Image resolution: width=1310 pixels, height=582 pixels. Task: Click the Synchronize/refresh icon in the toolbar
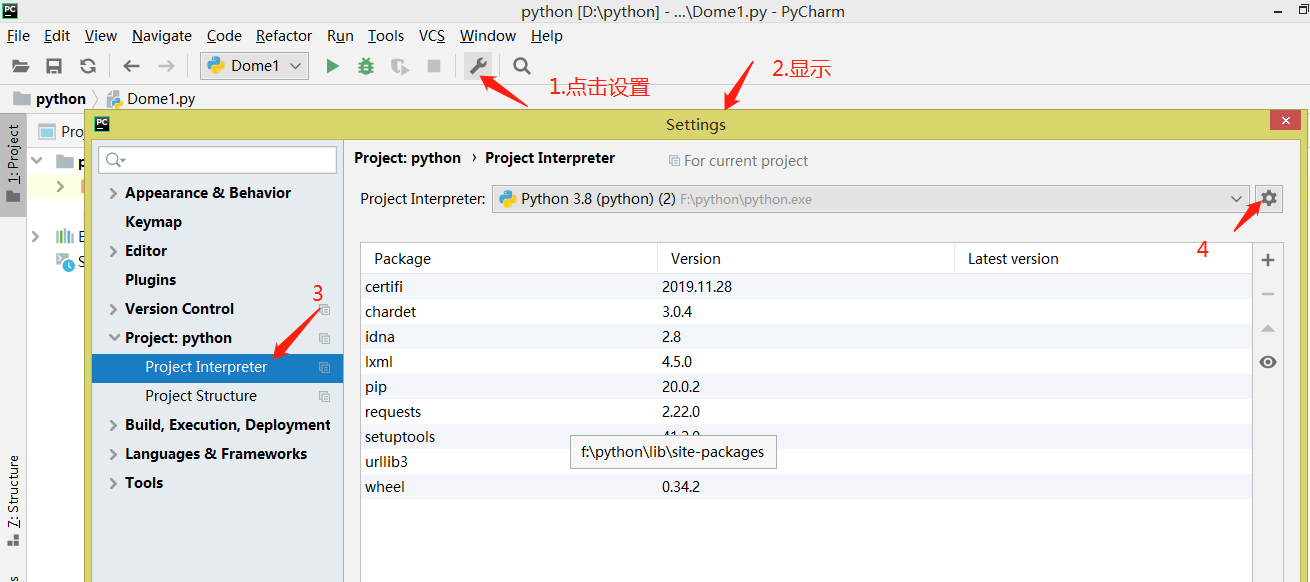tap(88, 65)
